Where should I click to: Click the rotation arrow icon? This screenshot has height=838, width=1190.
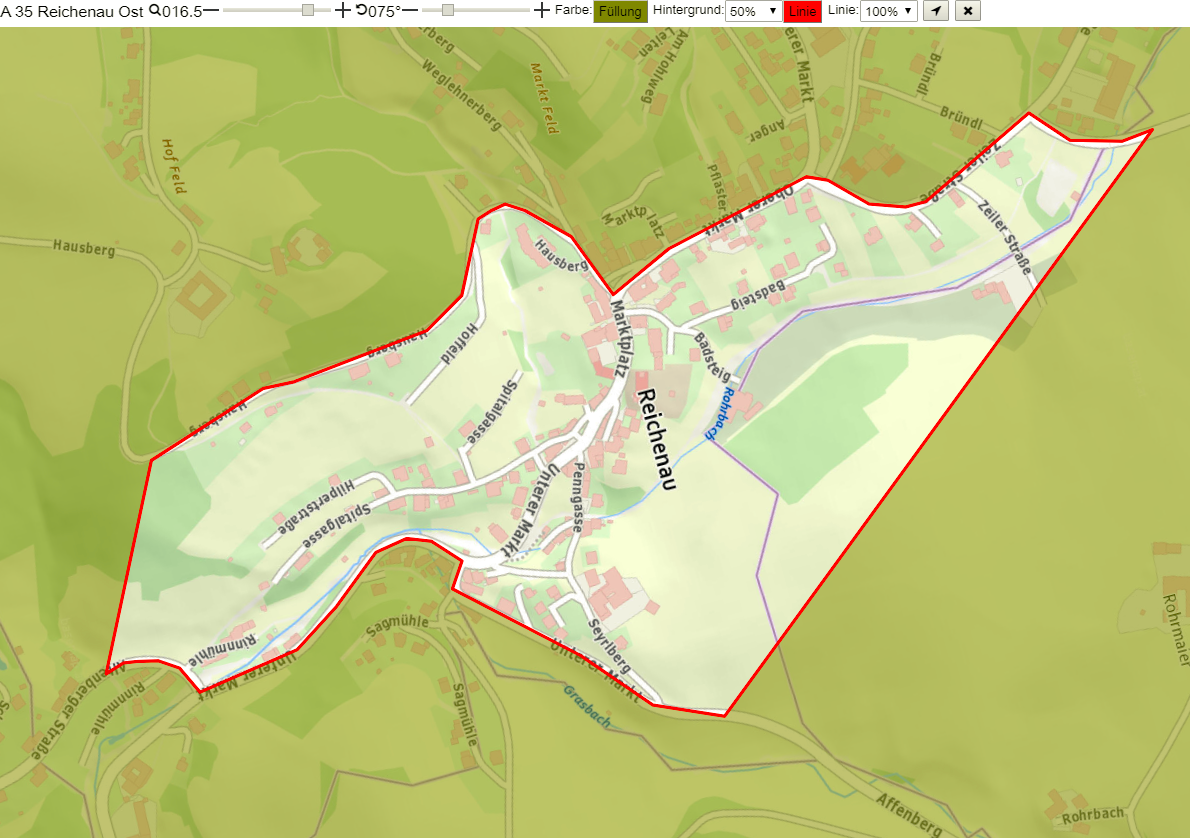(x=361, y=10)
